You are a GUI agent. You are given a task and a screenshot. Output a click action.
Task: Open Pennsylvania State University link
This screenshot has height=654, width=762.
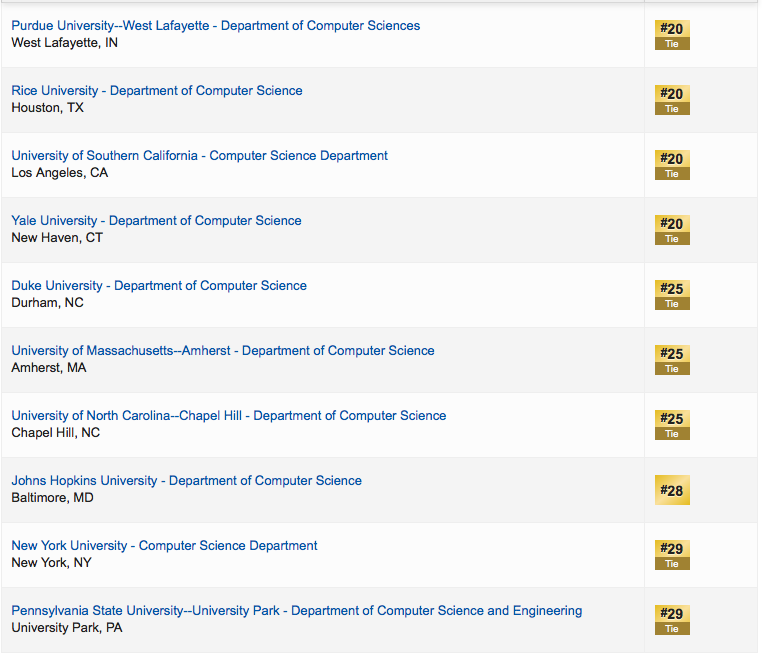(296, 611)
